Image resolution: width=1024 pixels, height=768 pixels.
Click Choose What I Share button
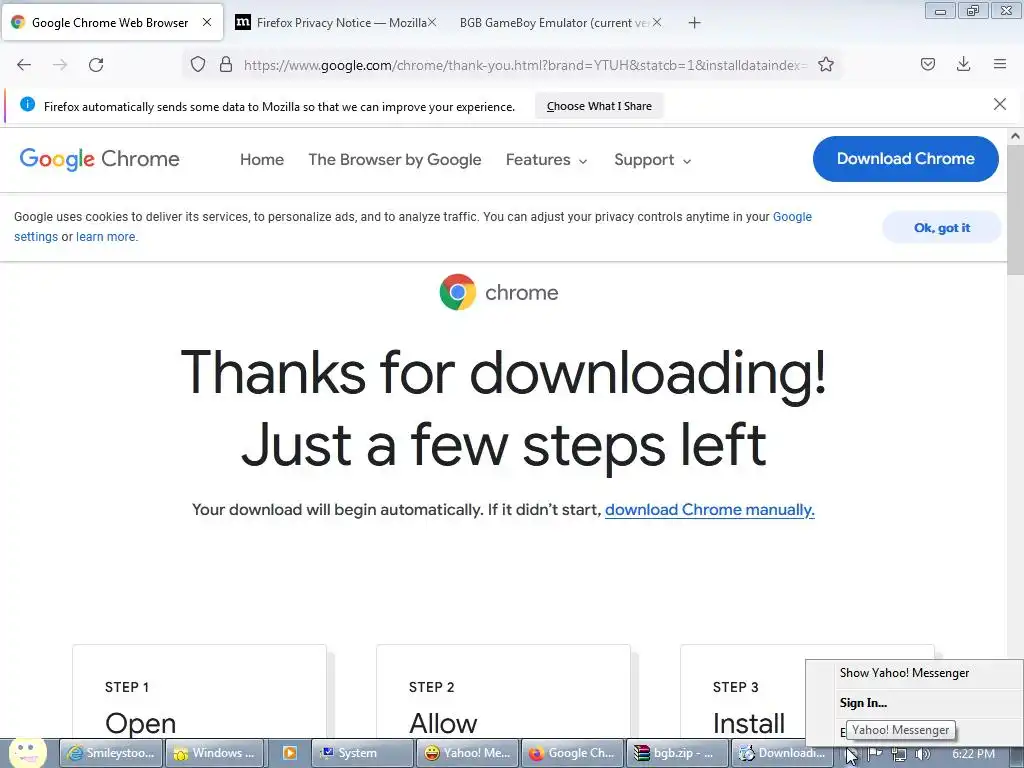(x=599, y=106)
